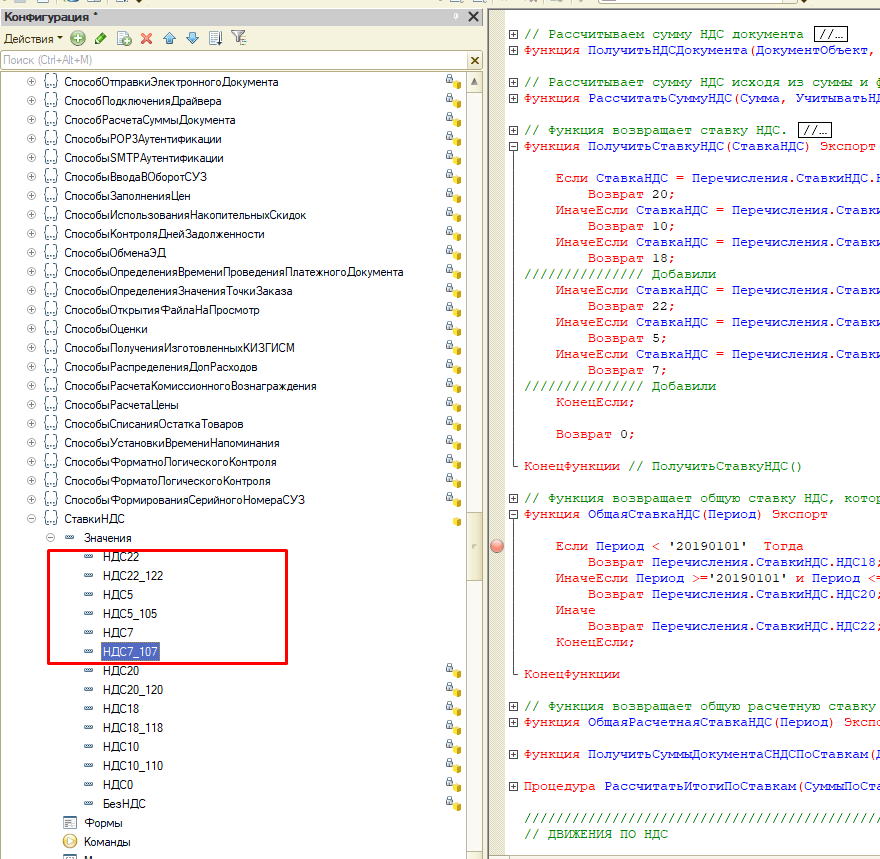Move item up with blue up arrow
880x859 pixels.
[169, 38]
